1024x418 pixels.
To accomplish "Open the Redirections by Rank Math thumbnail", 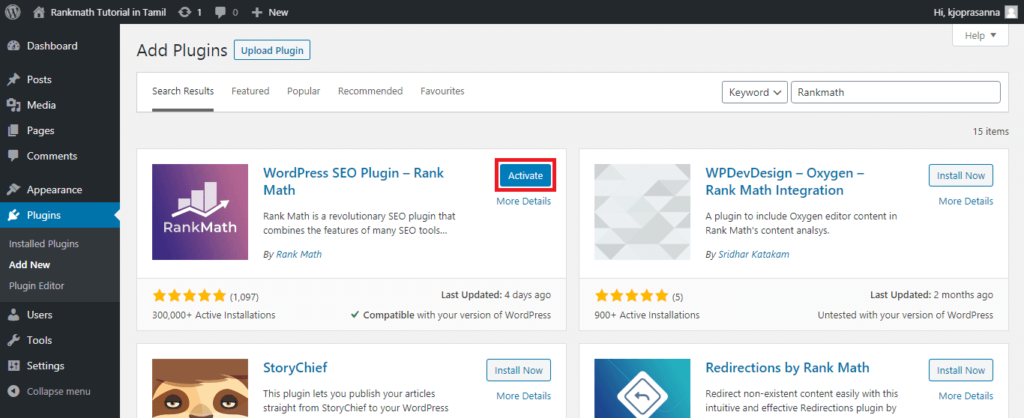I will click(x=643, y=388).
